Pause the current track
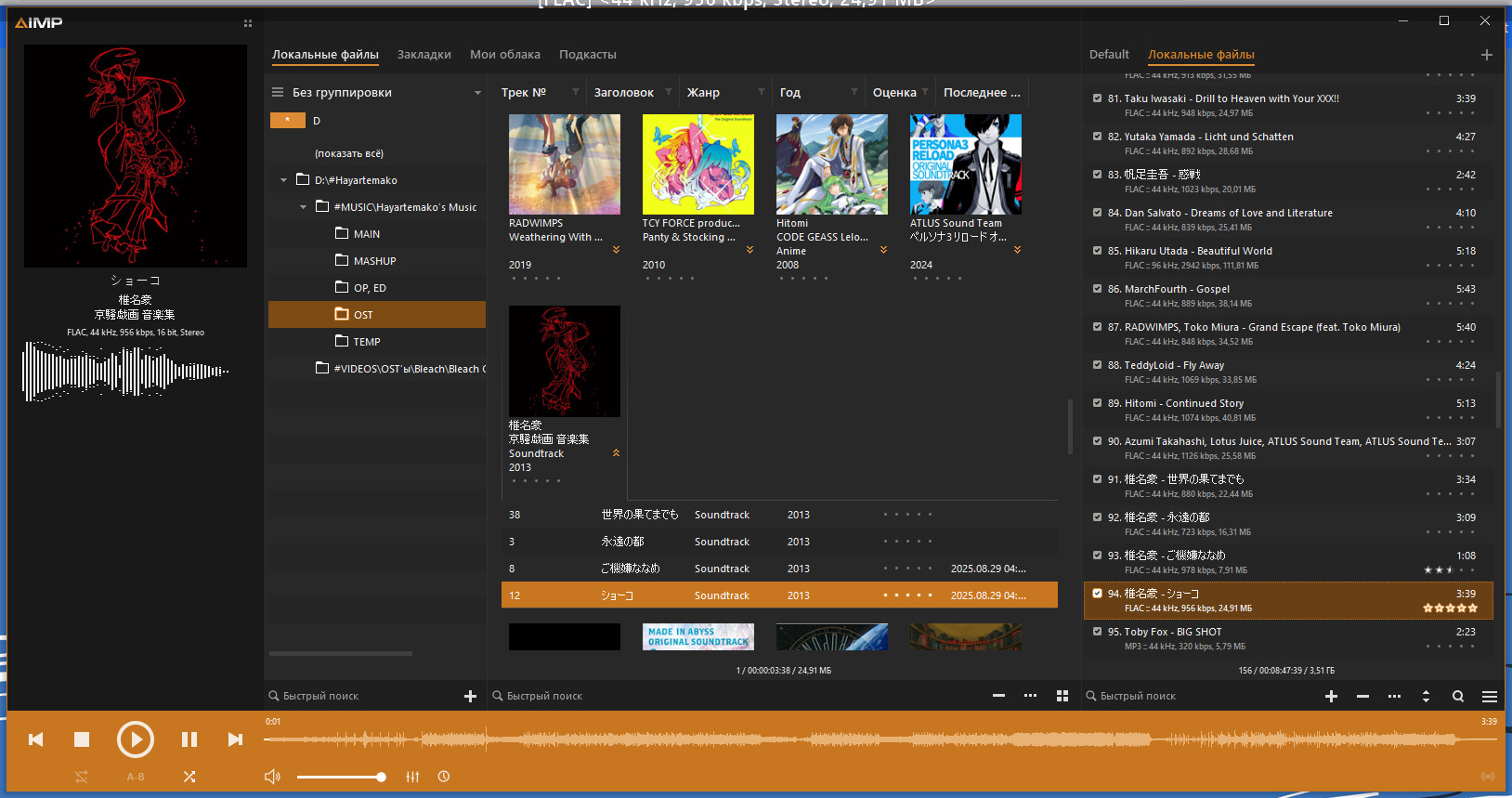1512x798 pixels. [x=189, y=739]
